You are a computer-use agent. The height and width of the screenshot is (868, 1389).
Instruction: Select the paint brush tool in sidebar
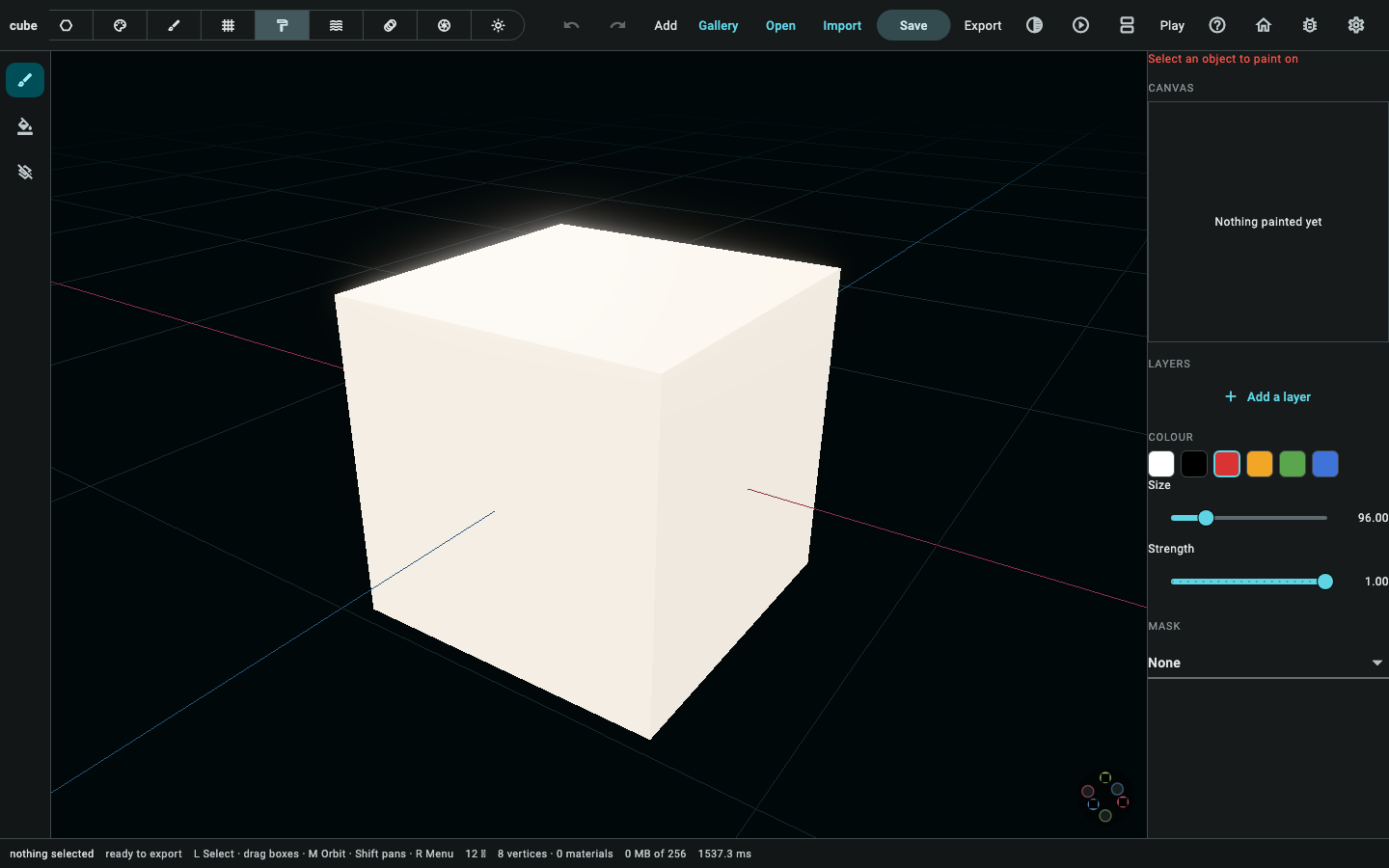tap(25, 80)
